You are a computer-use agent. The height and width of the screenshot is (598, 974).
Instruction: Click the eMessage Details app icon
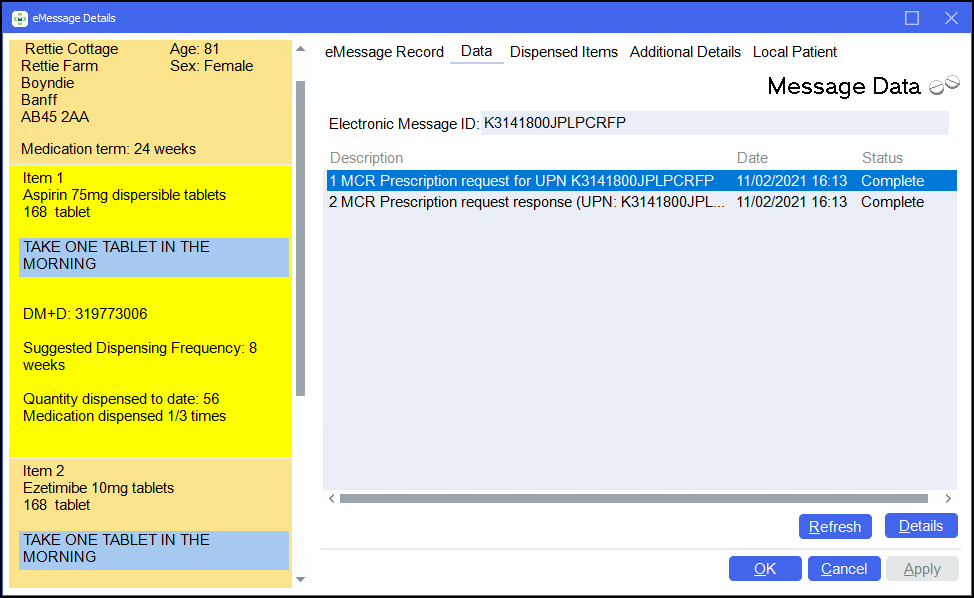(x=19, y=18)
